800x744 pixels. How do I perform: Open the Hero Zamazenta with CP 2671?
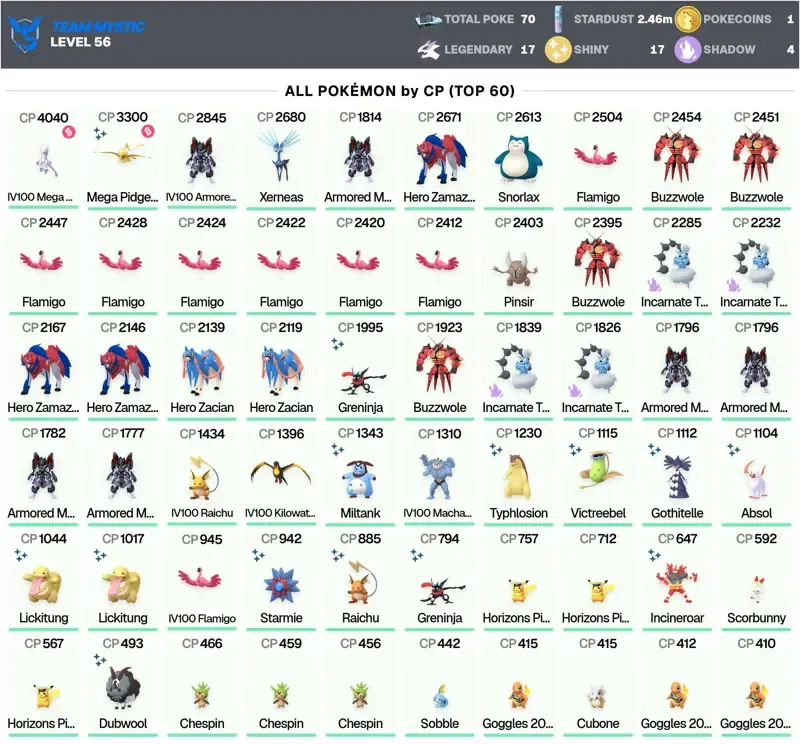click(x=440, y=158)
